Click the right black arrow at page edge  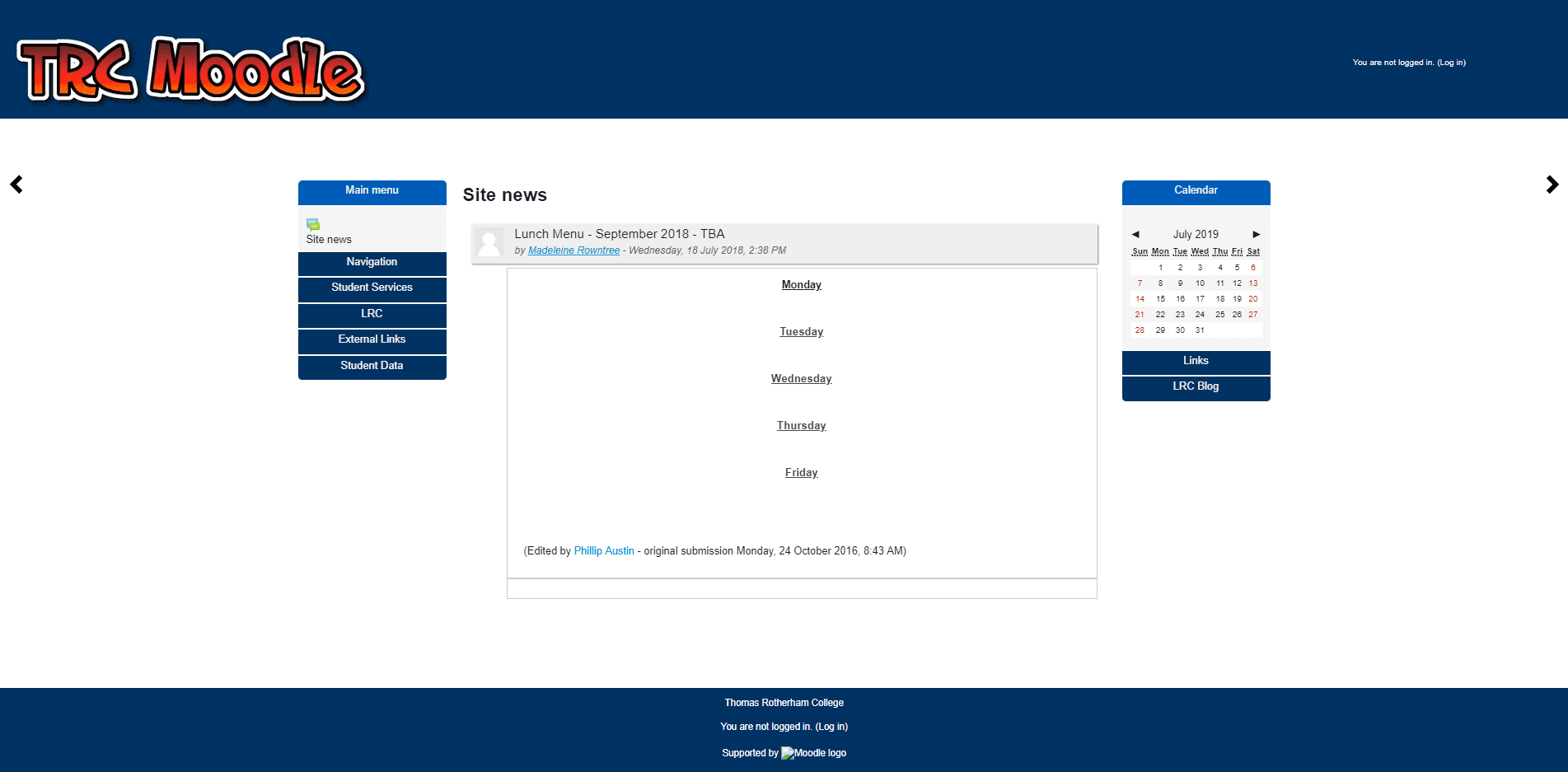[1552, 185]
